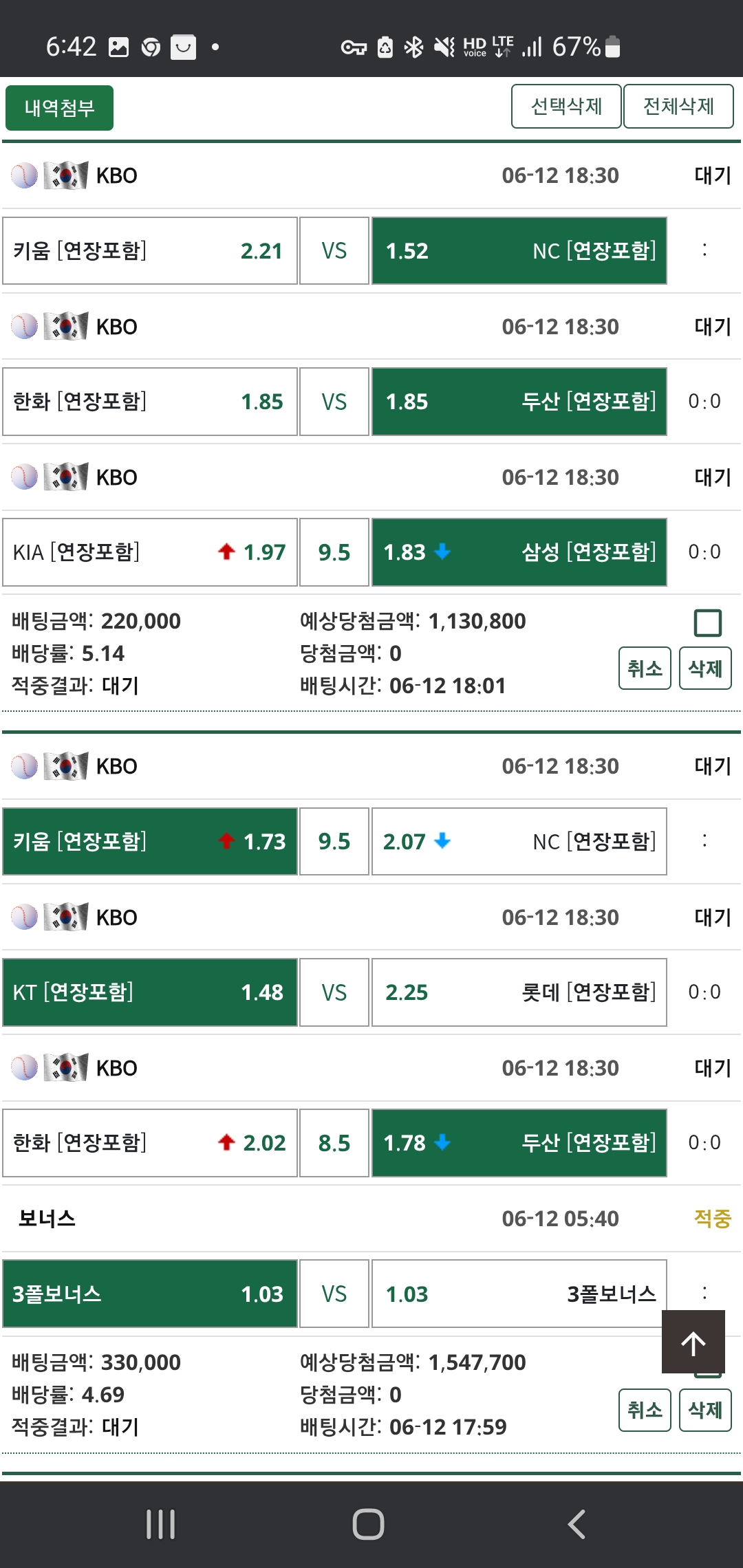Click the 내역첨부 button

(x=59, y=108)
